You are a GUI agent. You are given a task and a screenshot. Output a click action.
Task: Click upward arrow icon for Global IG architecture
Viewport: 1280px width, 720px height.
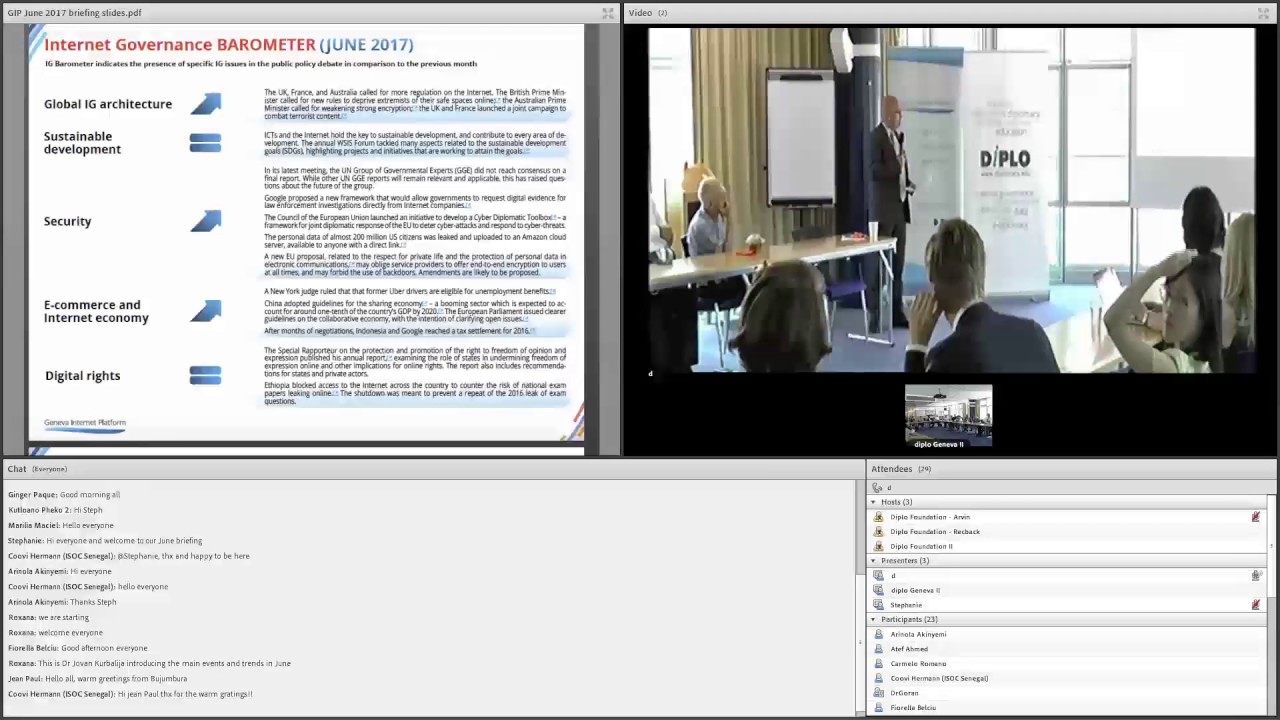click(205, 104)
